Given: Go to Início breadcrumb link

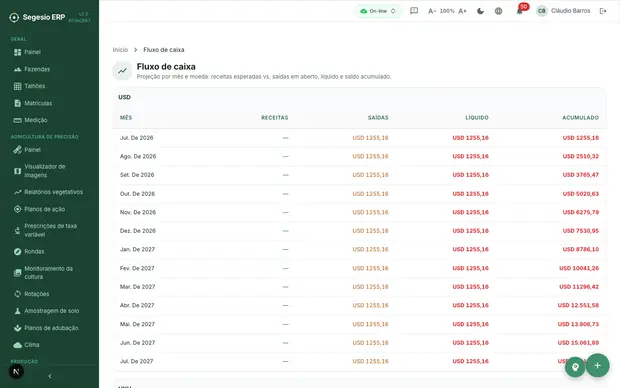Looking at the screenshot, I should coord(120,50).
